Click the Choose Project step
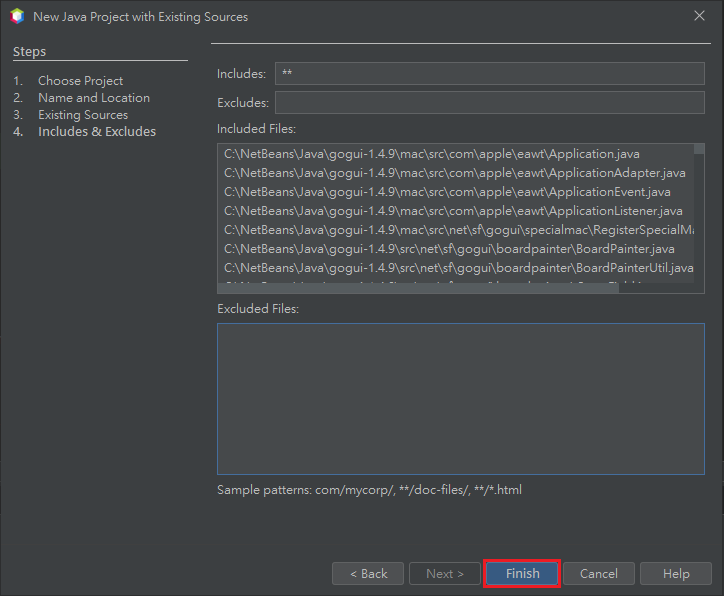Viewport: 724px width, 596px height. pos(80,81)
